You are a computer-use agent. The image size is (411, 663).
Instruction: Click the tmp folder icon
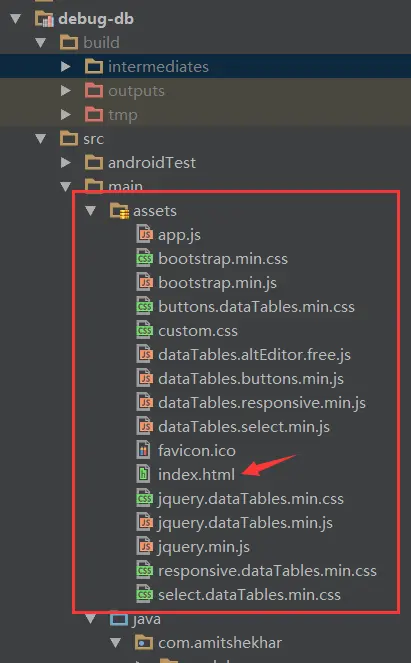pyautogui.click(x=94, y=114)
